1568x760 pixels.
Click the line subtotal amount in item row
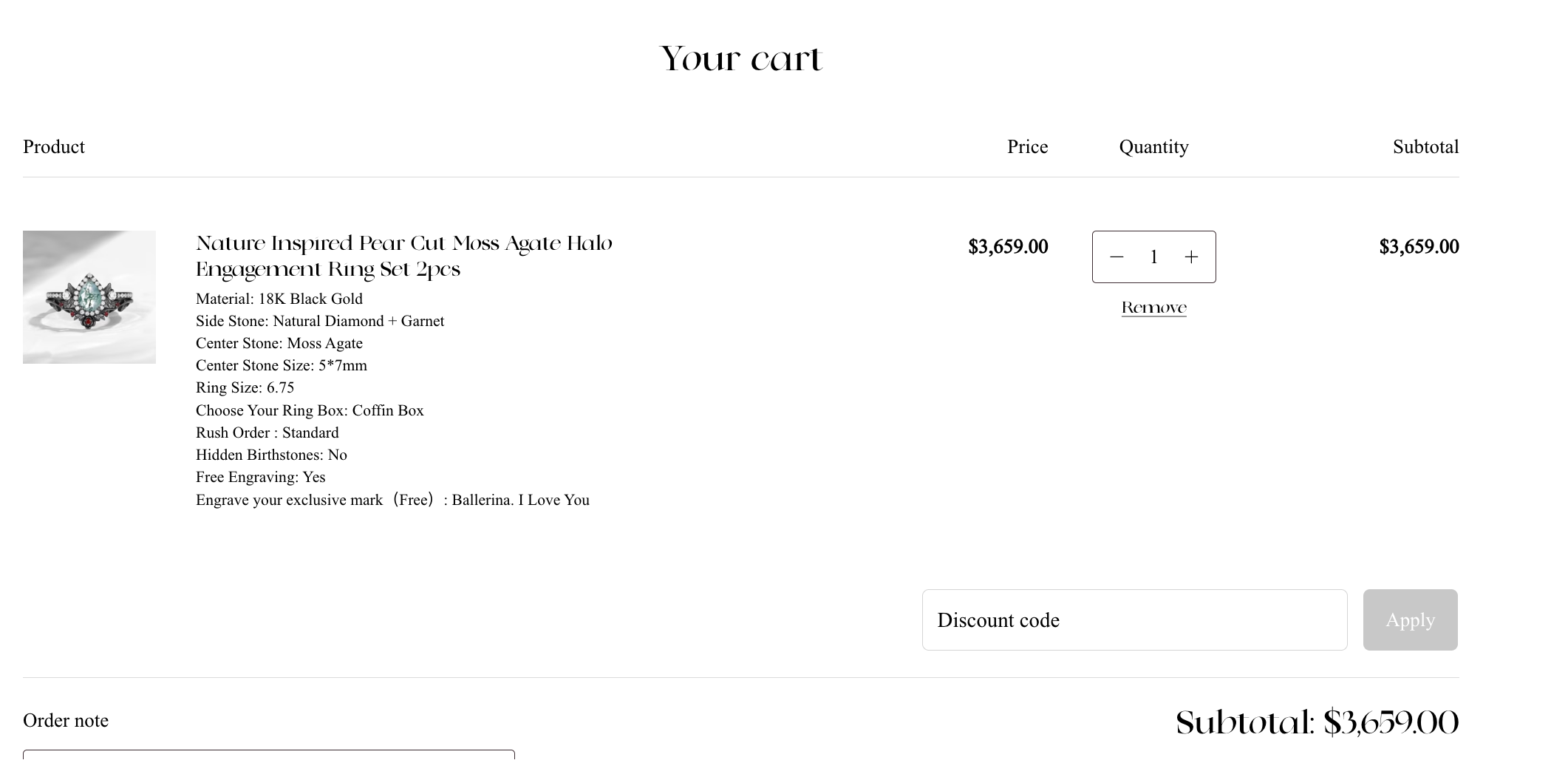coord(1419,247)
